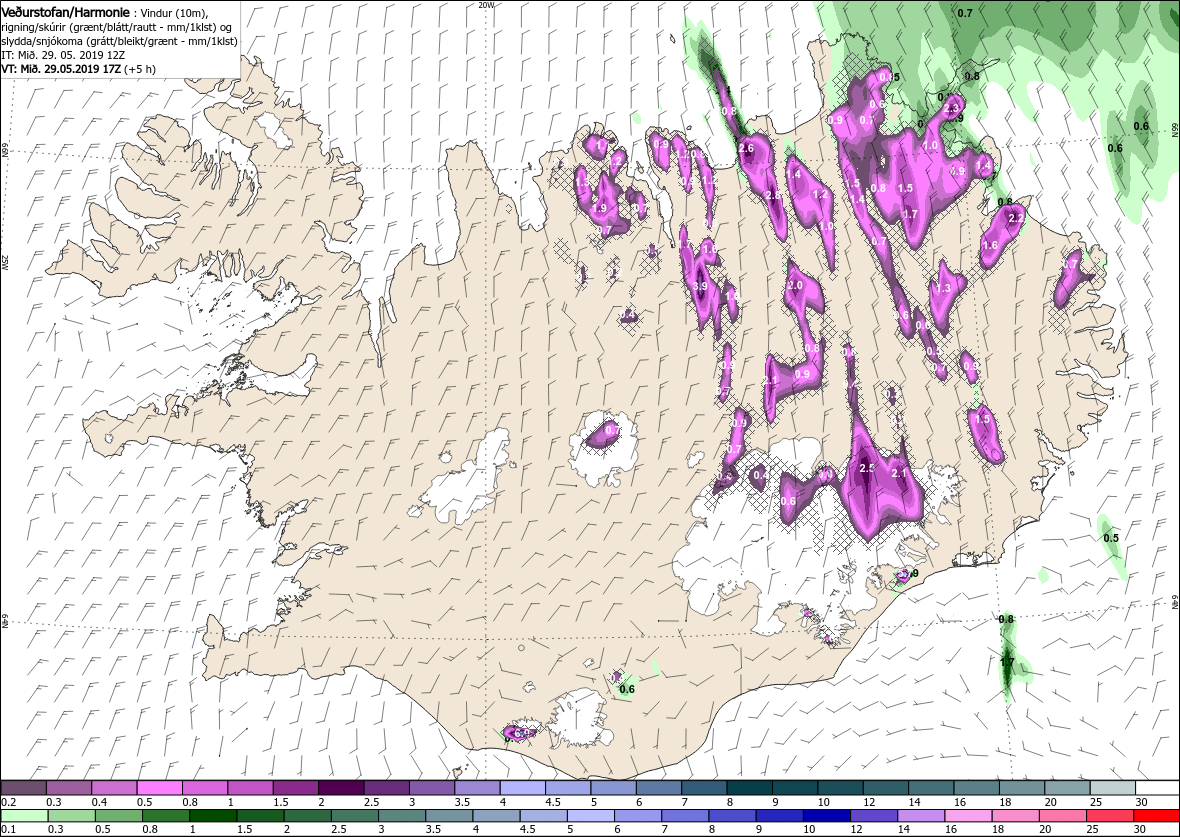Click the Veðurstofan/Harmonie title text

(x=65, y=13)
